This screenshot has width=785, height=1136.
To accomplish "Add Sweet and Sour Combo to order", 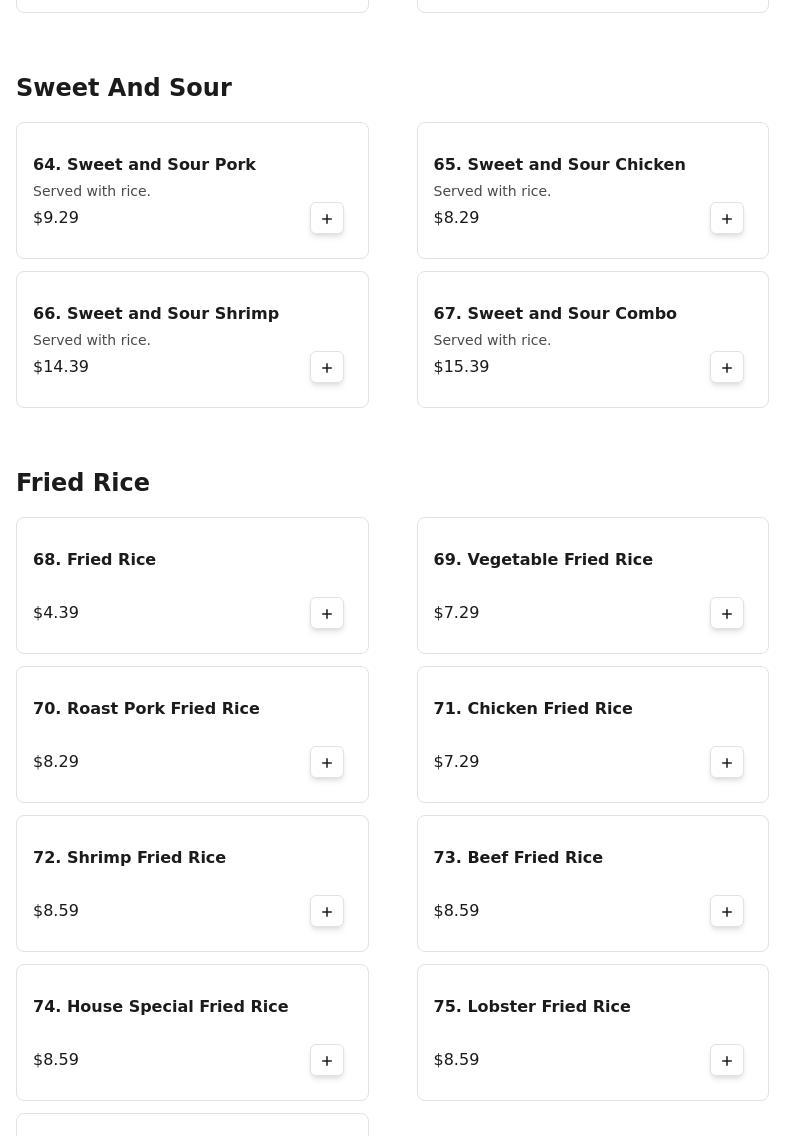I will (x=727, y=367).
